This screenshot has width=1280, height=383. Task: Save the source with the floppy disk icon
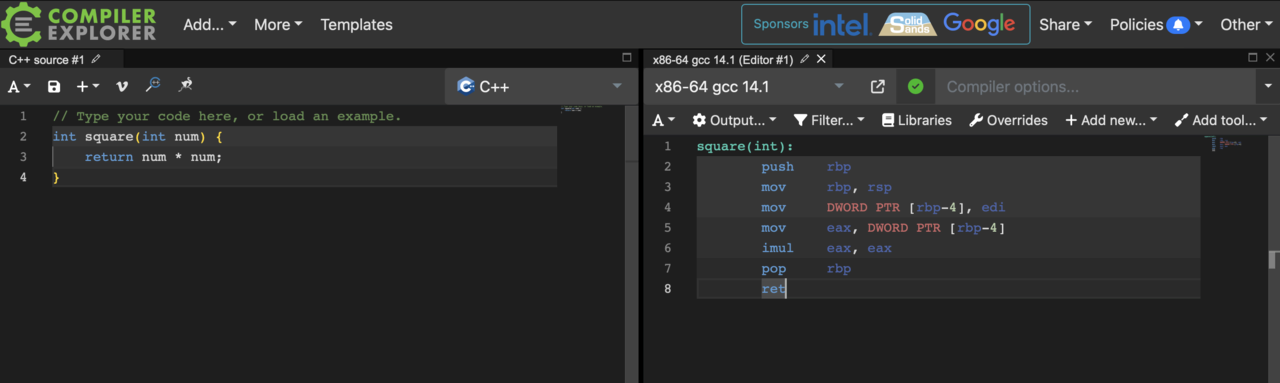tap(54, 87)
